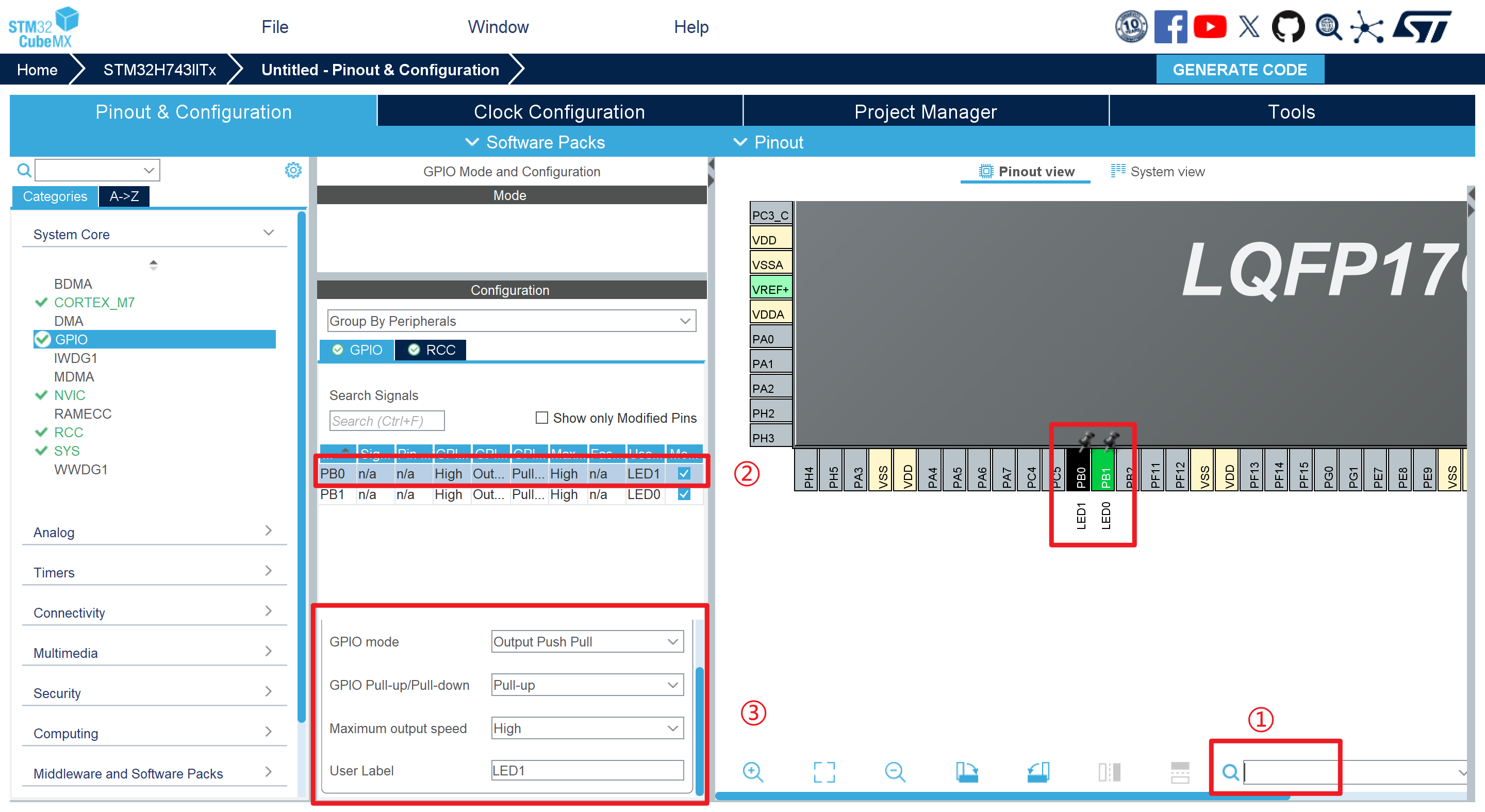1485x812 pixels.
Task: Open the Help menu
Action: [x=691, y=26]
